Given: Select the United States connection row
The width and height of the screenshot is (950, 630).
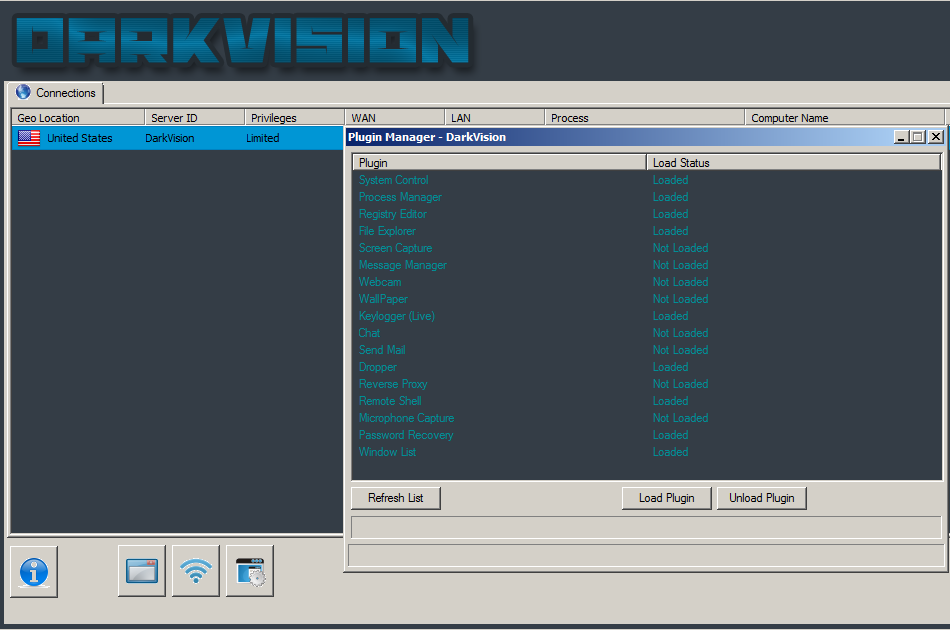Looking at the screenshot, I should point(178,138).
